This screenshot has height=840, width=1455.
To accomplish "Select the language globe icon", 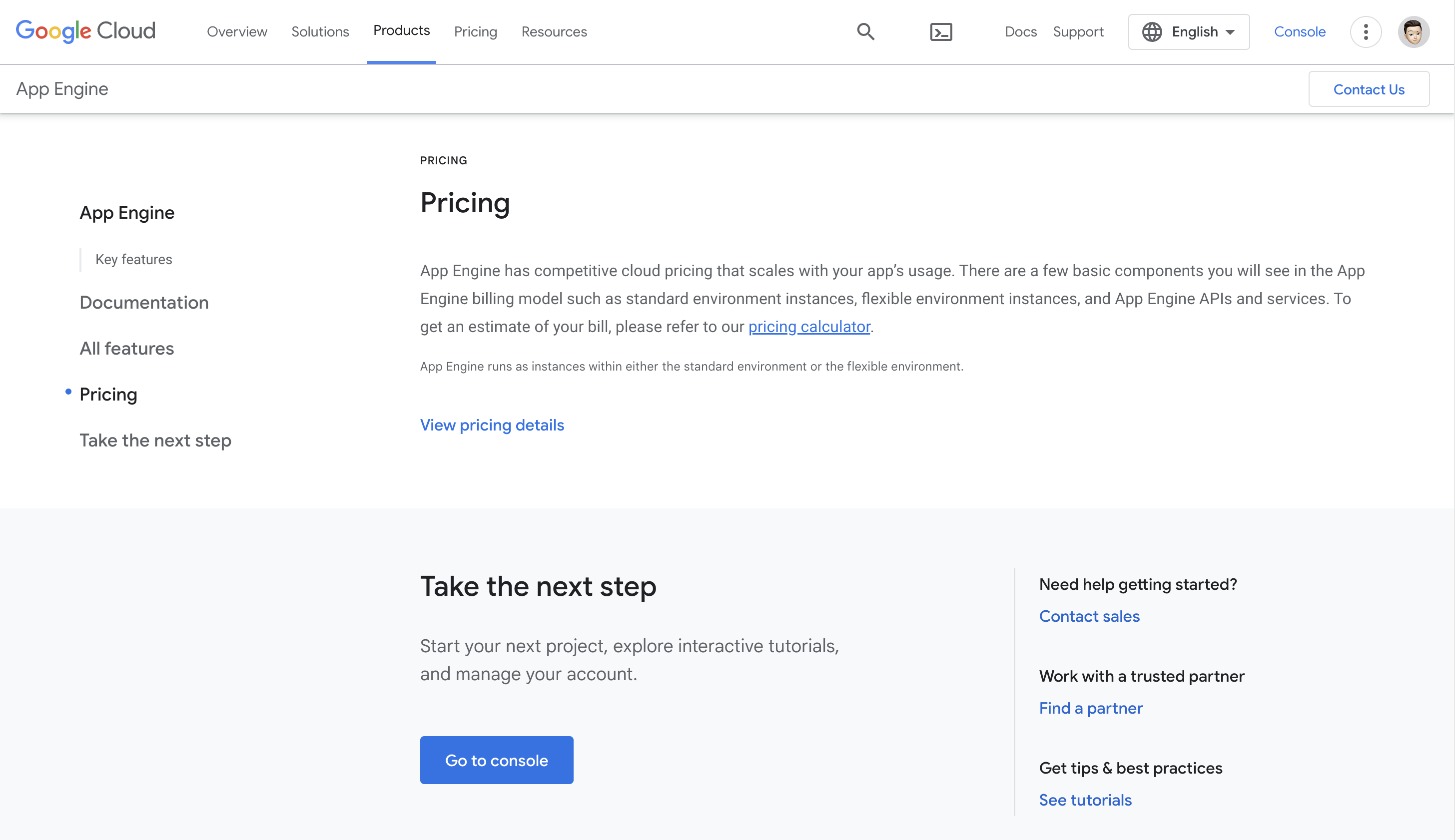I will coord(1153,32).
